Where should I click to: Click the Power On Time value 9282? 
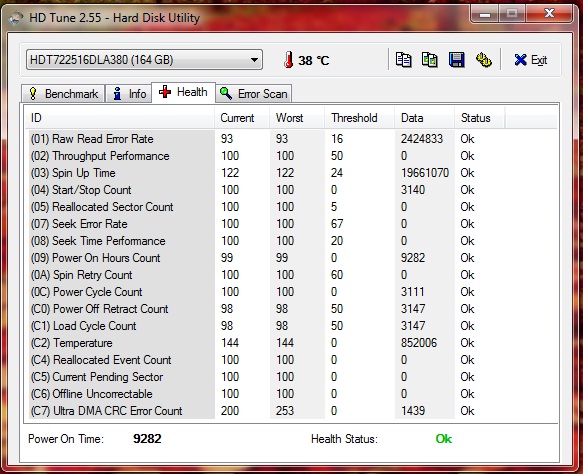(147, 439)
